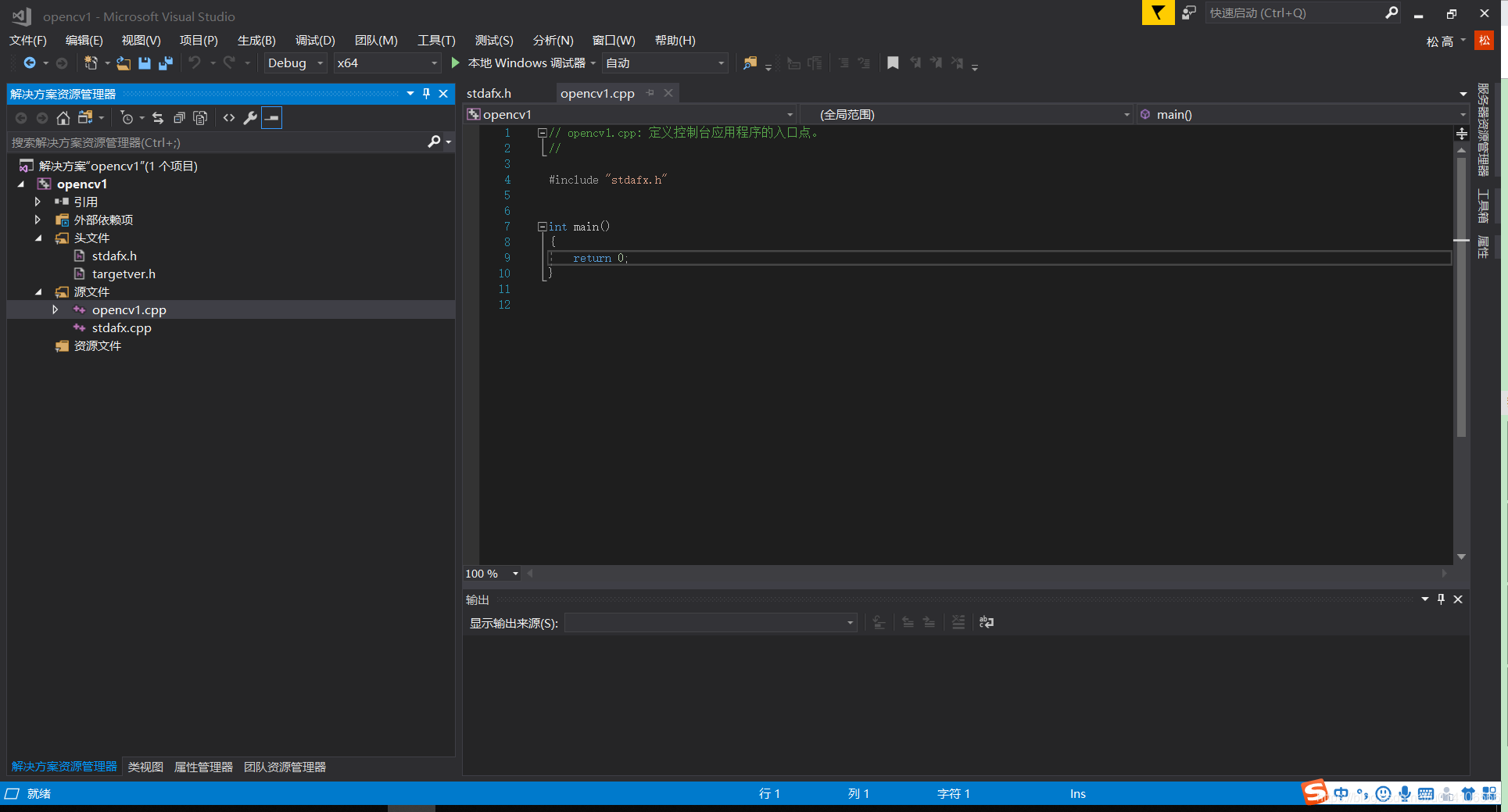Screen dimensions: 1508x812
Task: Collapse the comment block outline at line 1
Action: (542, 133)
